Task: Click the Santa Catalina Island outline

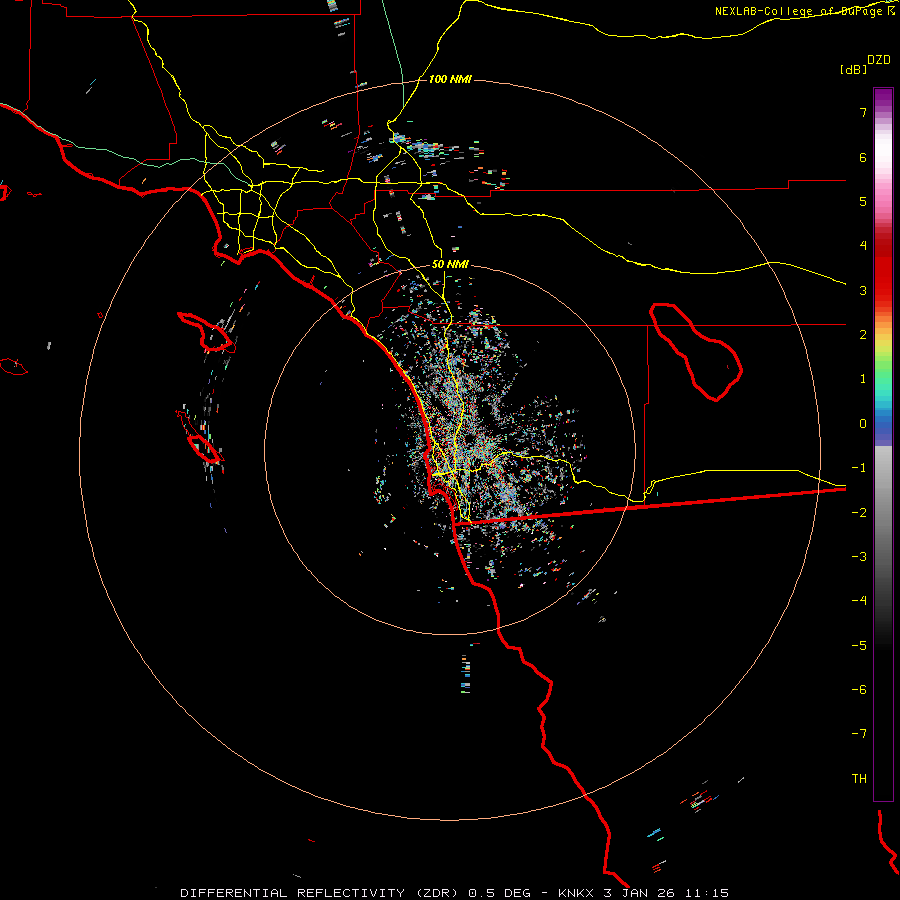Action: 207,332
